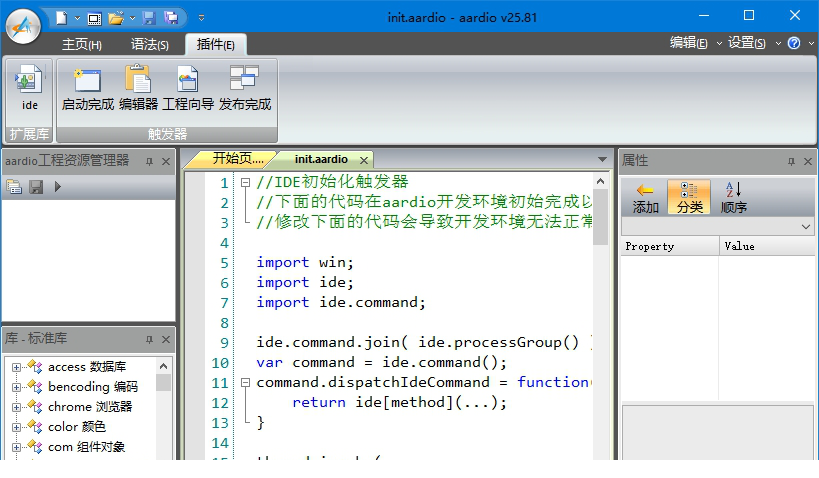This screenshot has width=819, height=478.
Task: Close the aardio工程资源管理器 panel
Action: point(166,161)
